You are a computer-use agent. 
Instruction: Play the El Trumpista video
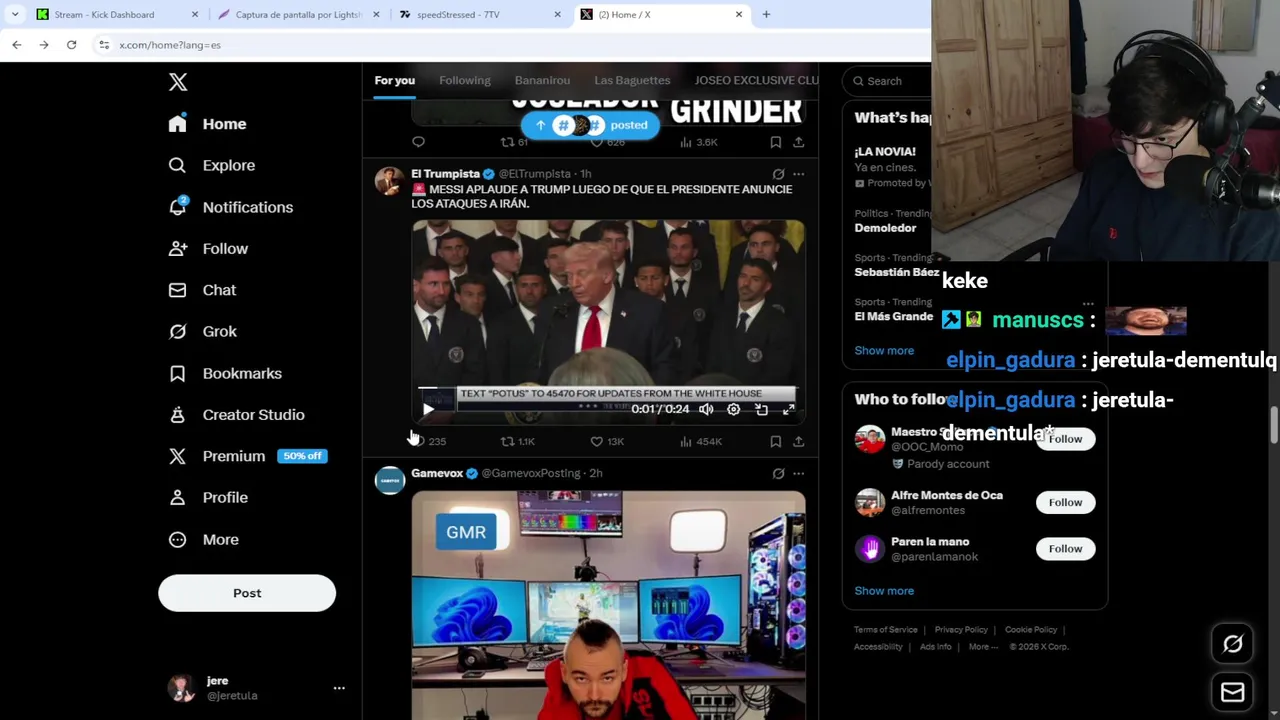[428, 409]
